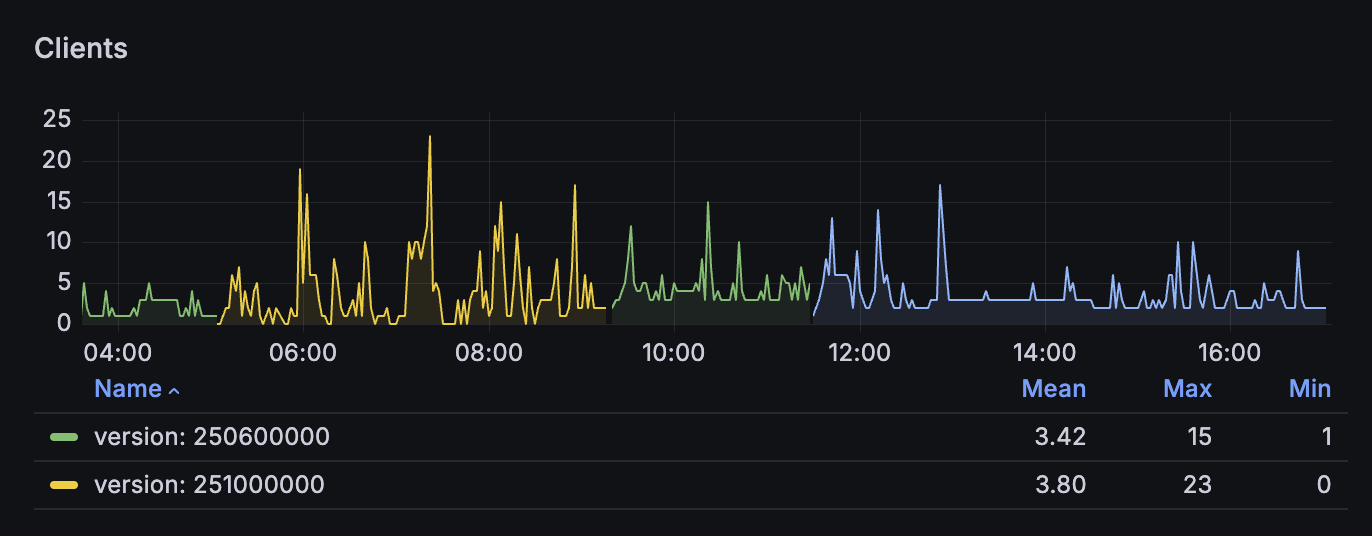Click the 3.80 mean value

tap(1062, 485)
